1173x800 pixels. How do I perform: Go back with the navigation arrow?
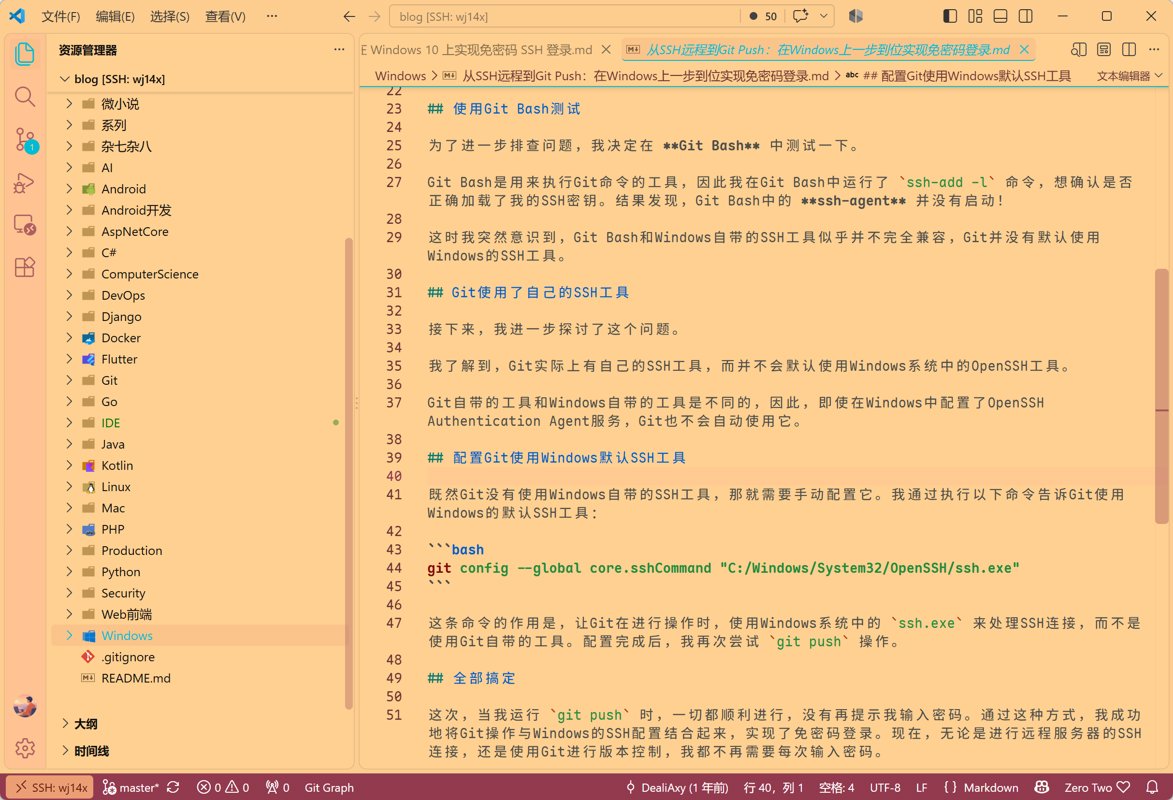coord(349,16)
